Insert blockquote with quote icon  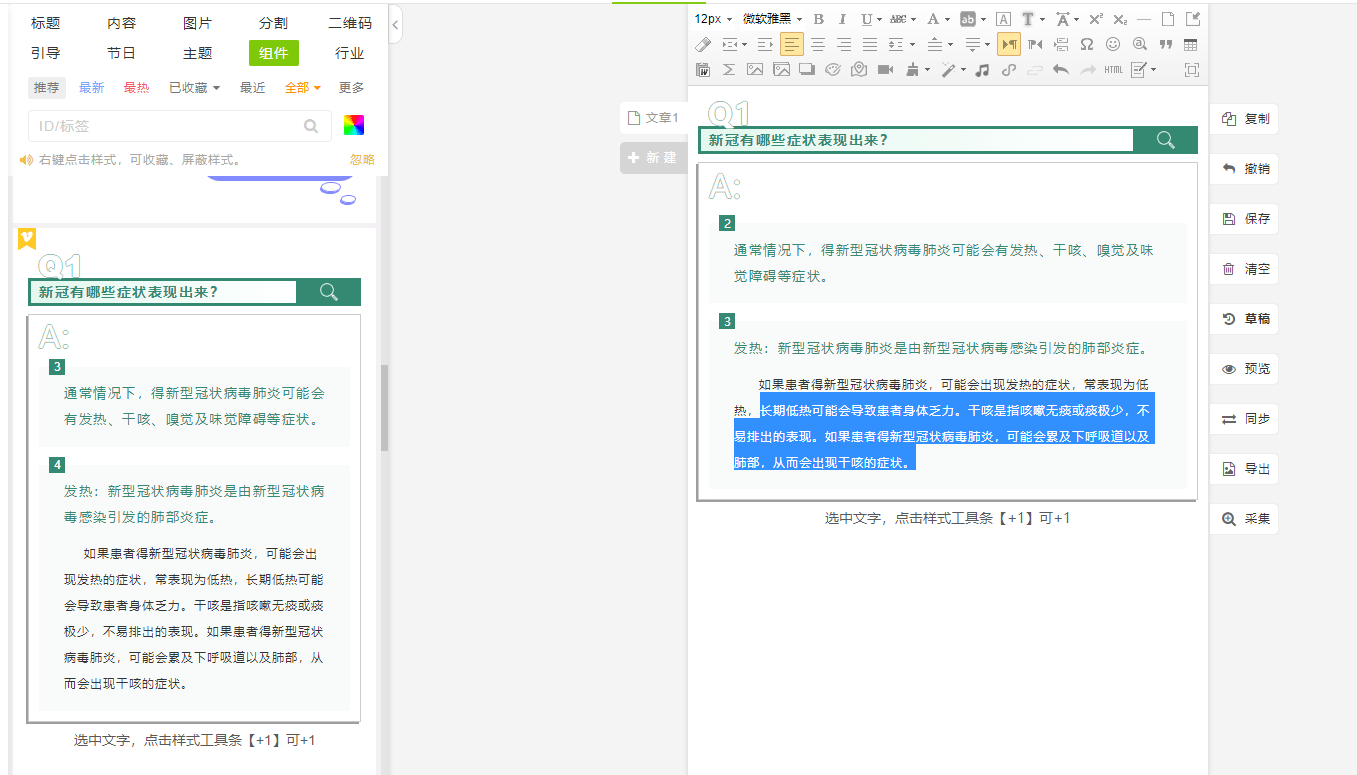[x=1165, y=44]
